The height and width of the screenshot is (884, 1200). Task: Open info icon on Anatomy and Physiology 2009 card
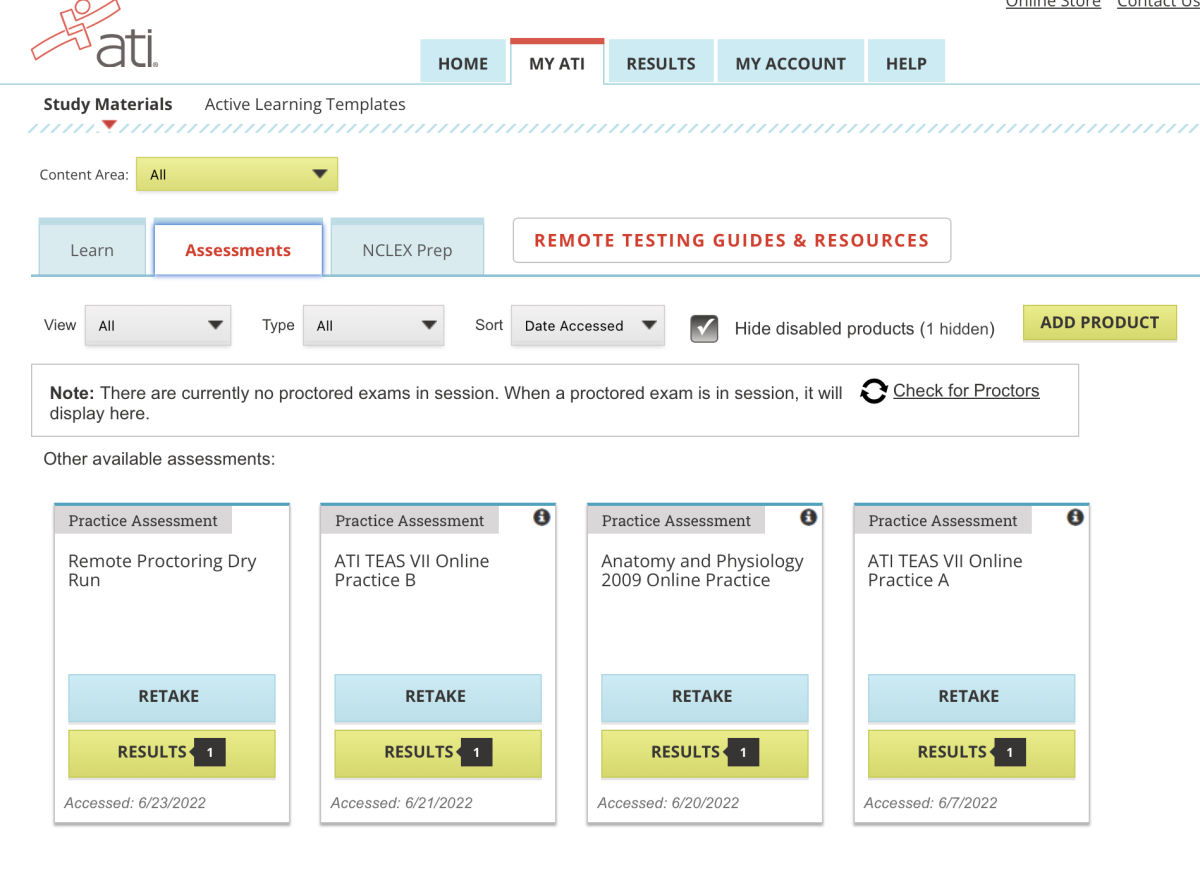809,517
